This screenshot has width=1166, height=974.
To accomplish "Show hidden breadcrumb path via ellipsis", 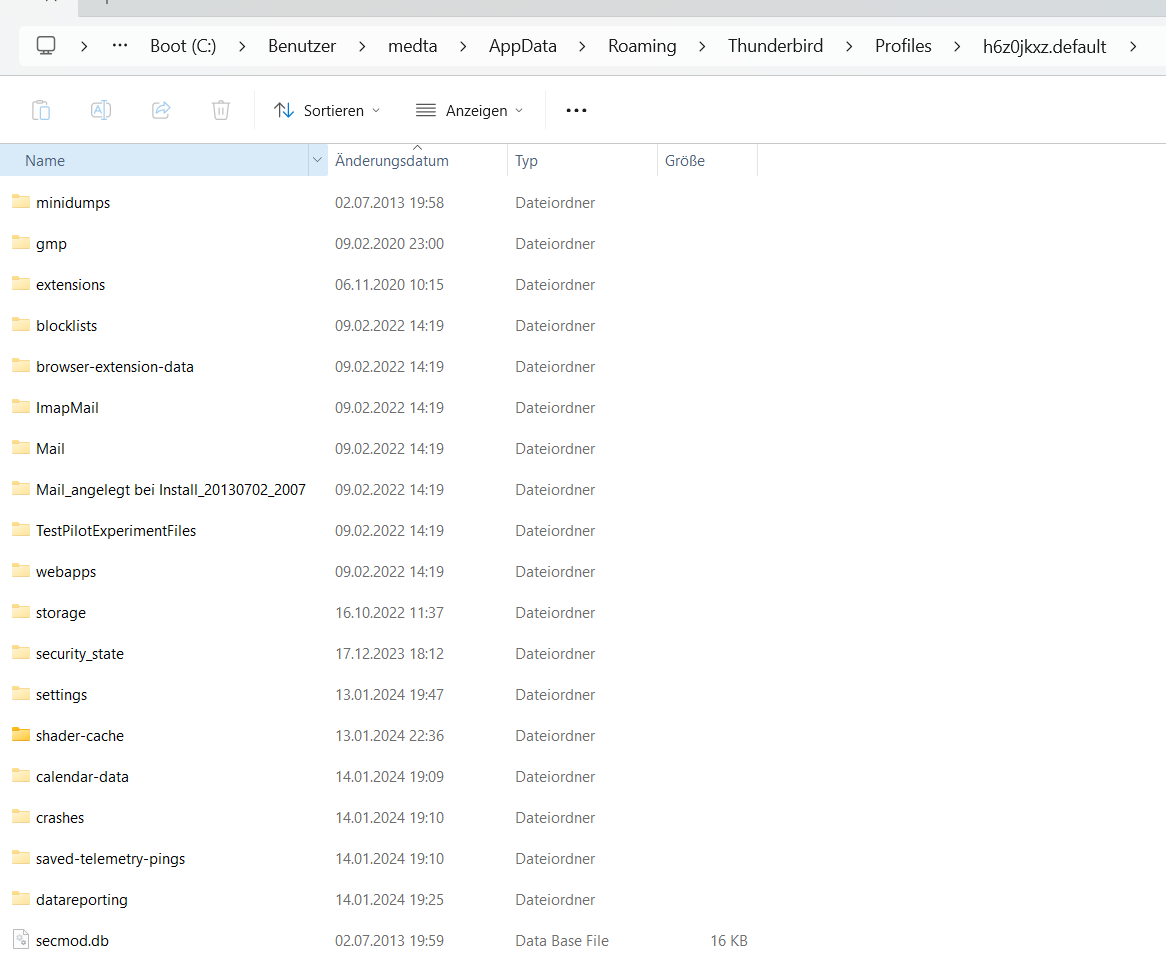I will (120, 46).
